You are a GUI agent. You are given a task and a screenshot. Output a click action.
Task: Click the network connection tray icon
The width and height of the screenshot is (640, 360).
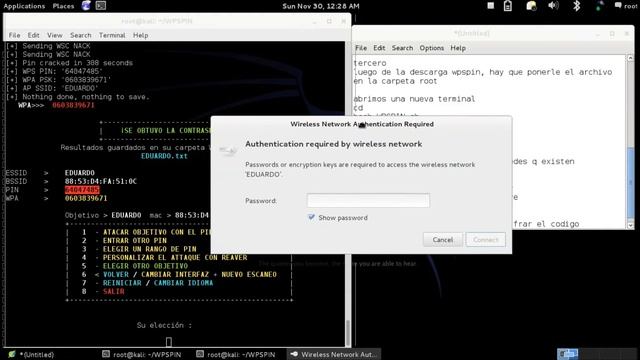(599, 6)
